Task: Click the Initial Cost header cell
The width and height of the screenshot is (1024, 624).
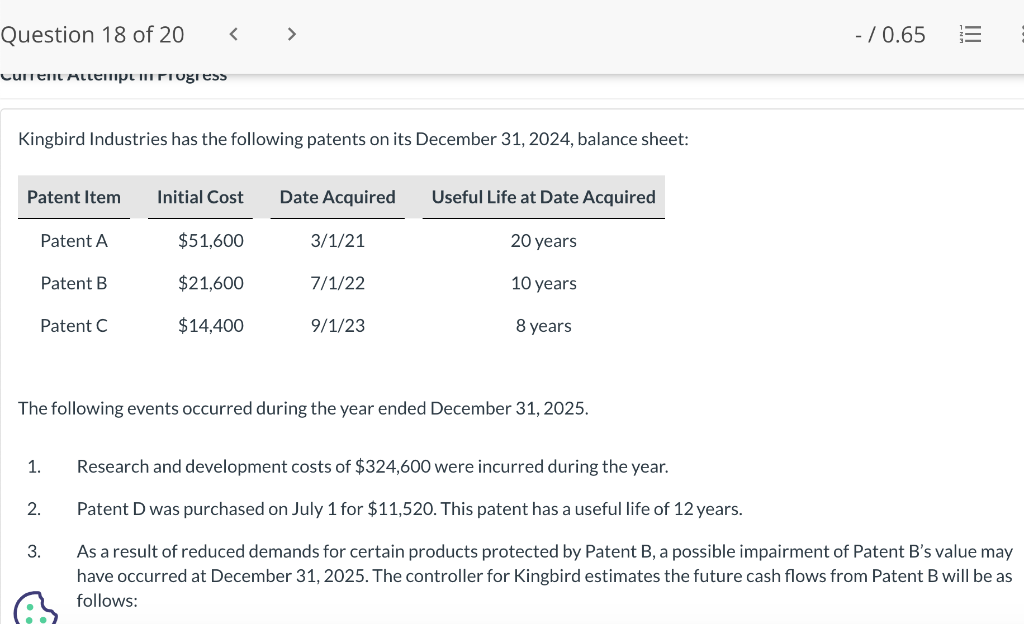Action: [x=200, y=197]
